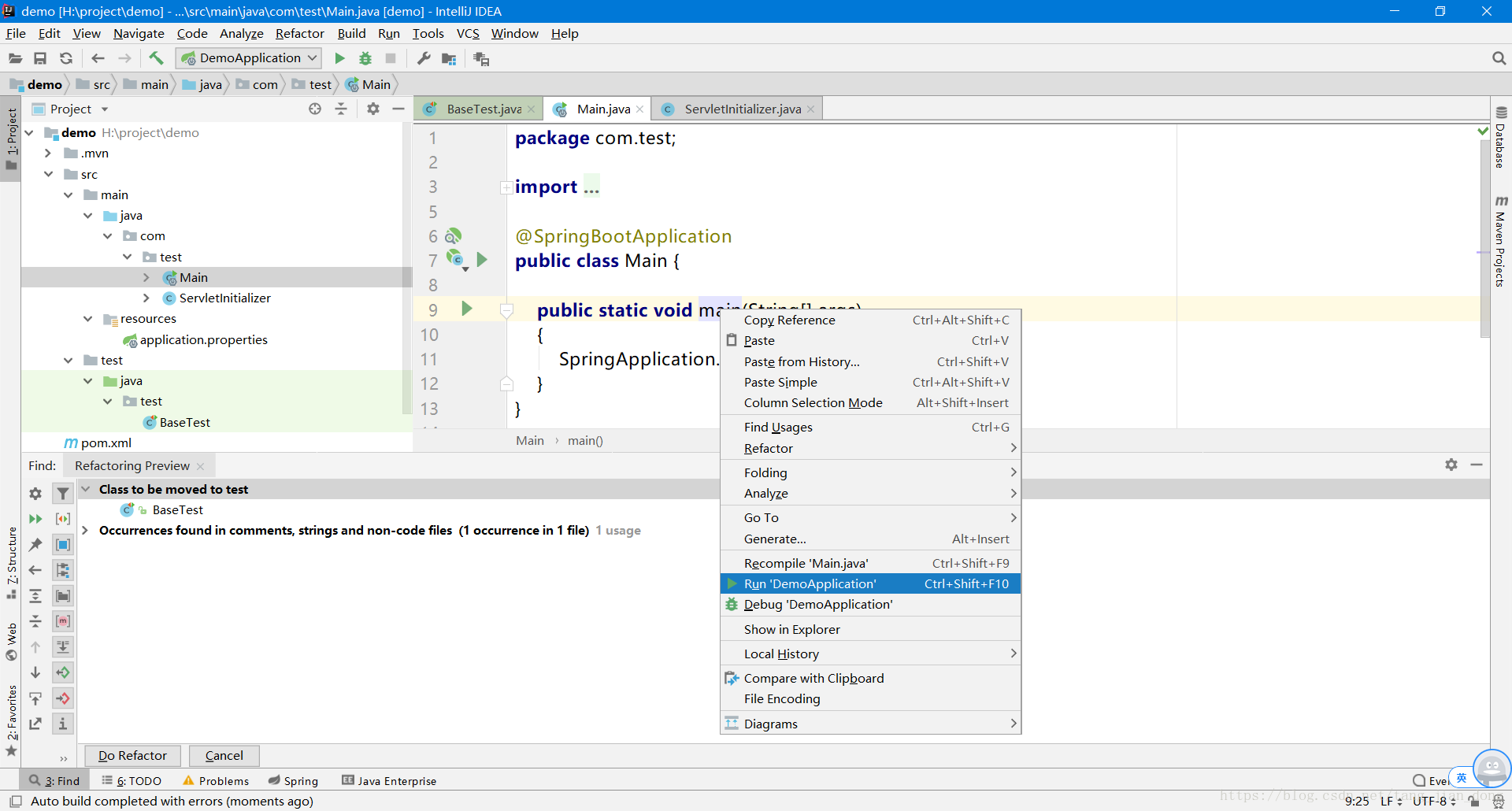Image resolution: width=1512 pixels, height=811 pixels.
Task: Click the Open folder icon in toolbar
Action: pyautogui.click(x=15, y=58)
